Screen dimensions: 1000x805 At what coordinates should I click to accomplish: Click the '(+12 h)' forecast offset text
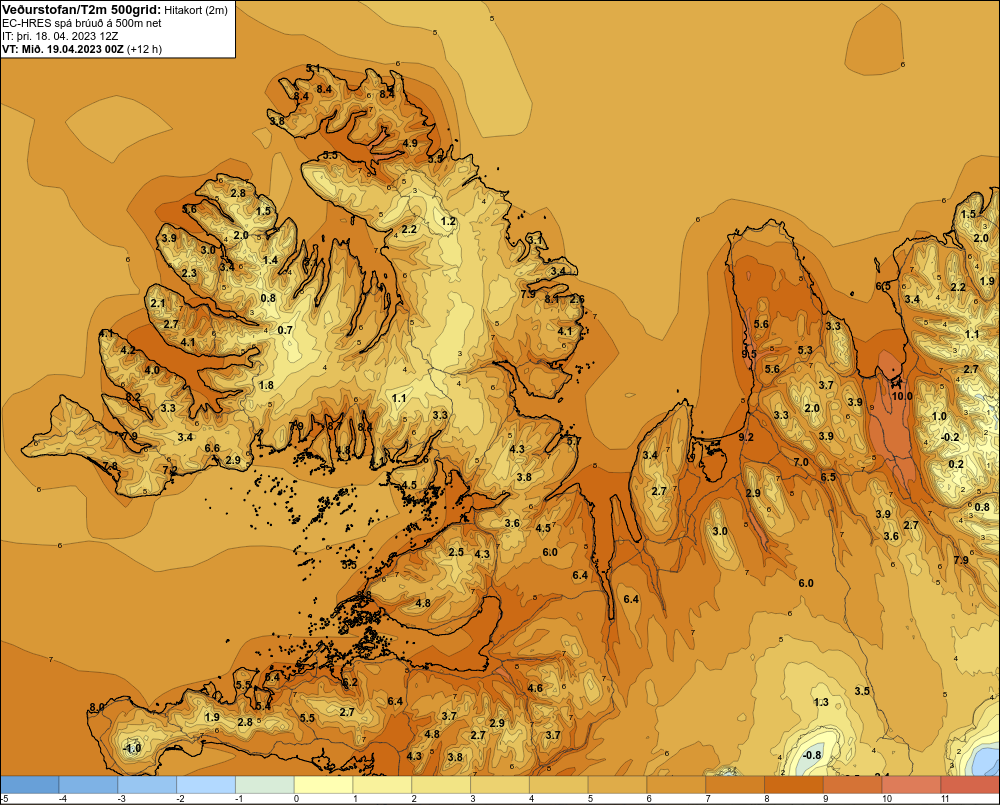[x=144, y=49]
